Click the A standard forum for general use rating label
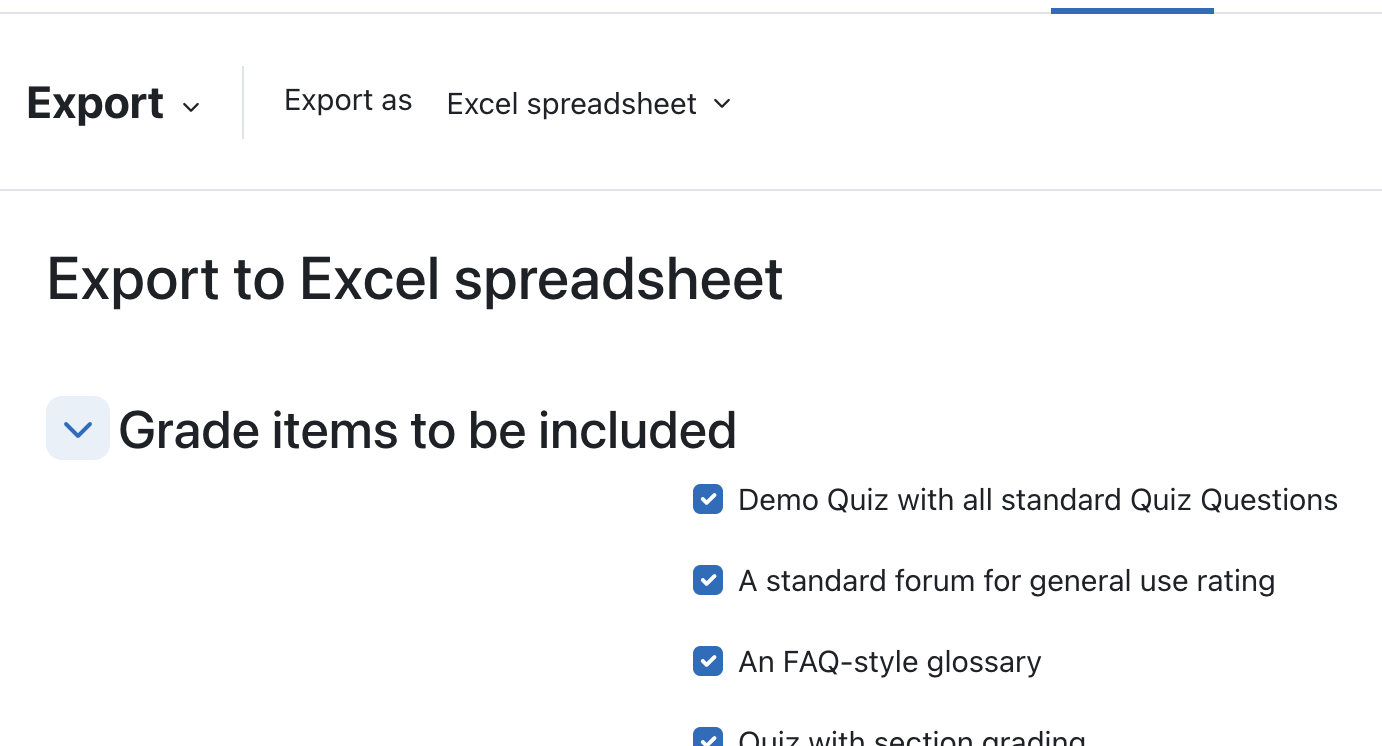 (1006, 581)
